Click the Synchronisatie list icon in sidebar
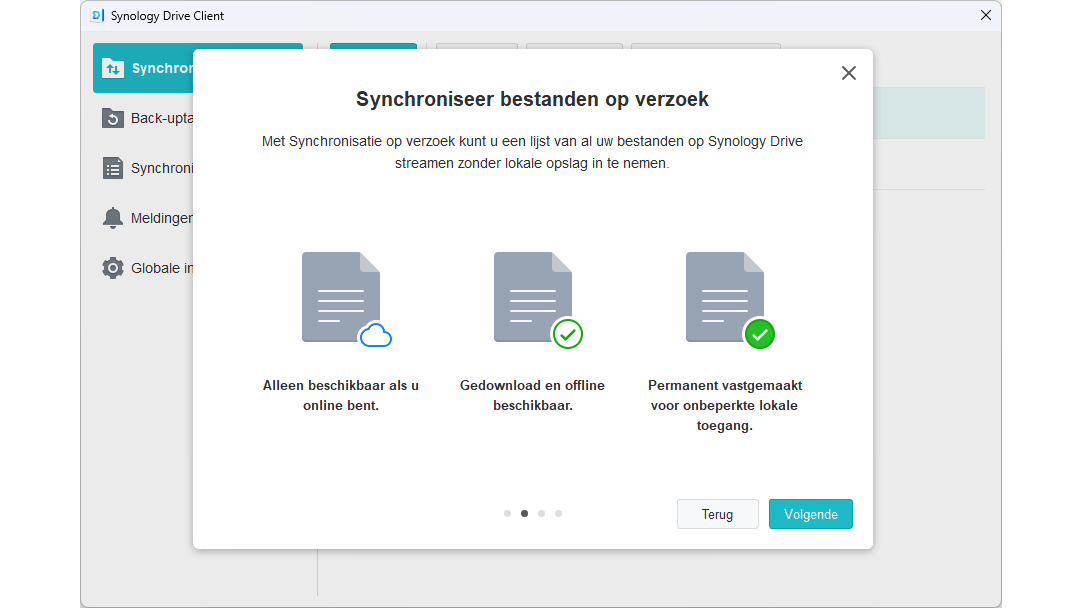Viewport: 1081px width, 608px height. pos(112,167)
